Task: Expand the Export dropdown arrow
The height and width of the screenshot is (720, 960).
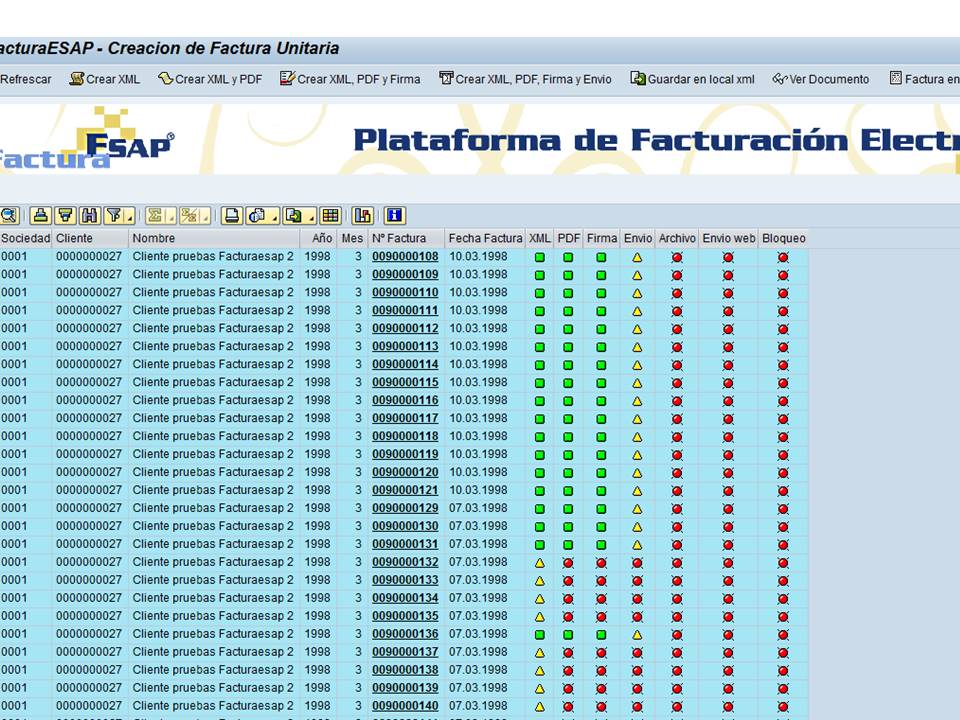Action: (x=310, y=216)
